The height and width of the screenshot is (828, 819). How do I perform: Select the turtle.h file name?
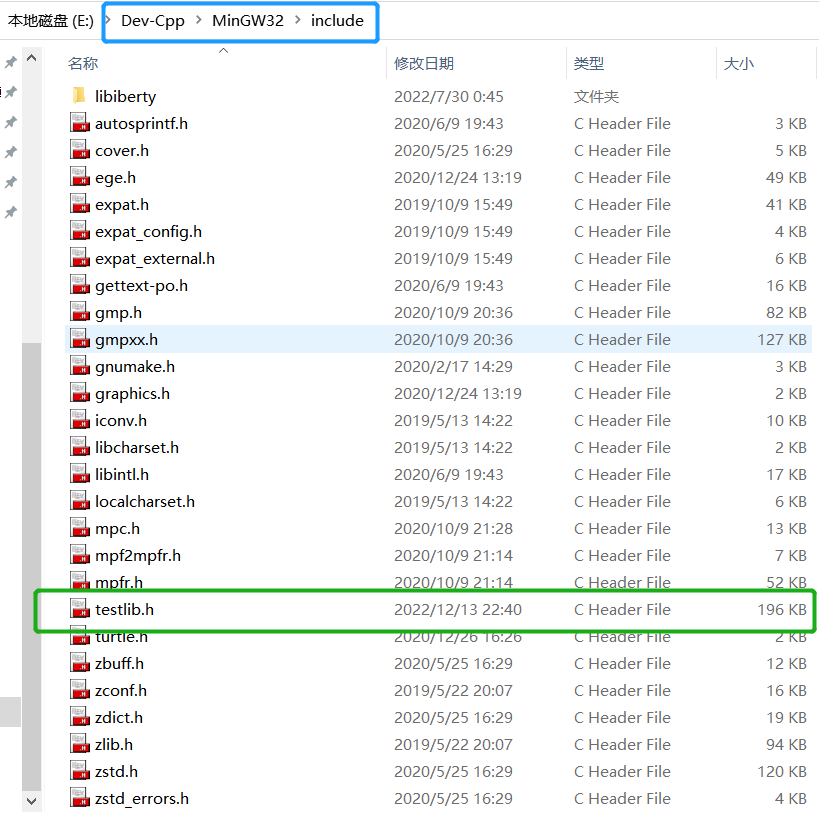(x=121, y=637)
